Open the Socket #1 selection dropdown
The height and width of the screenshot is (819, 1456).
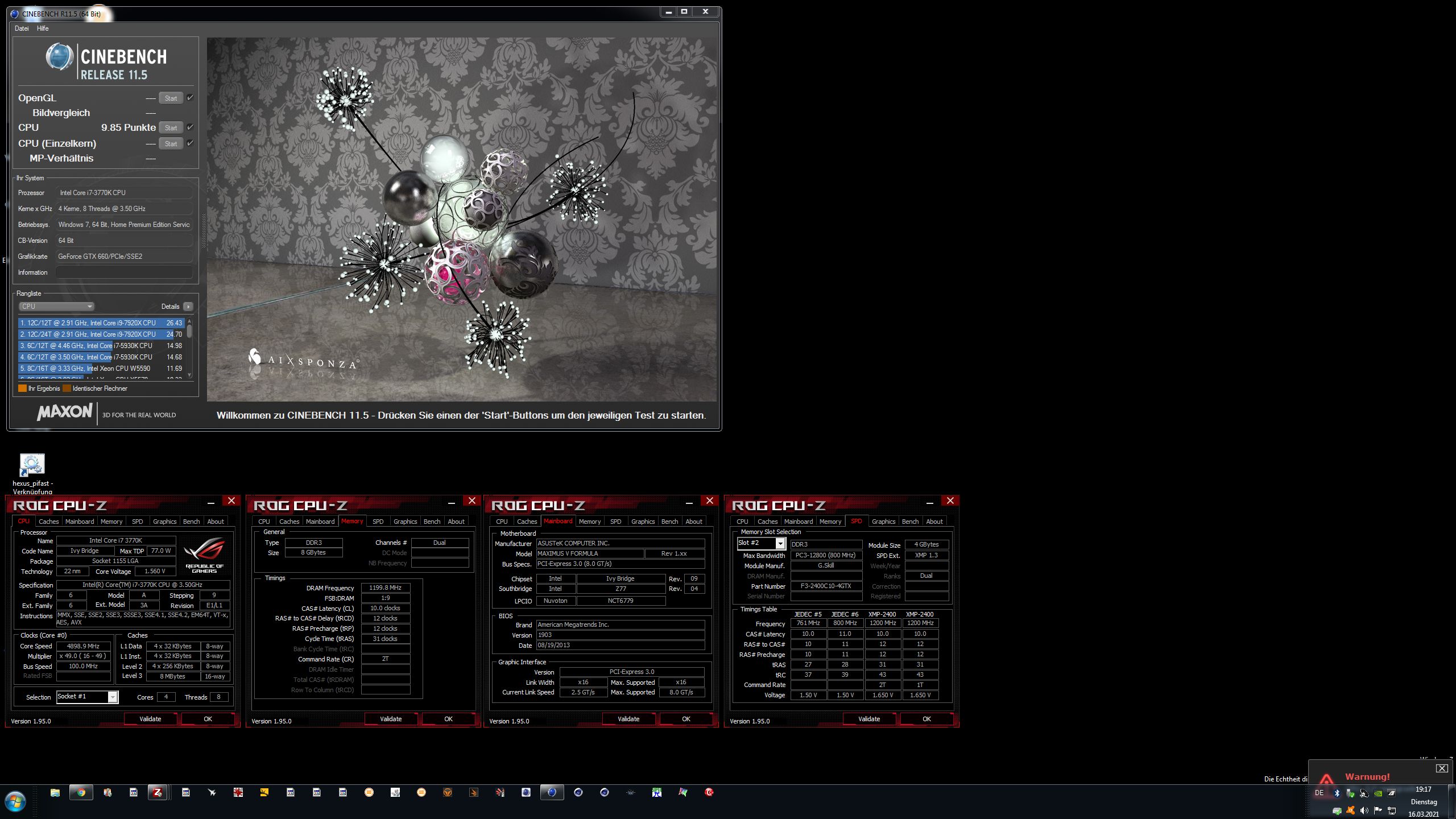point(87,697)
